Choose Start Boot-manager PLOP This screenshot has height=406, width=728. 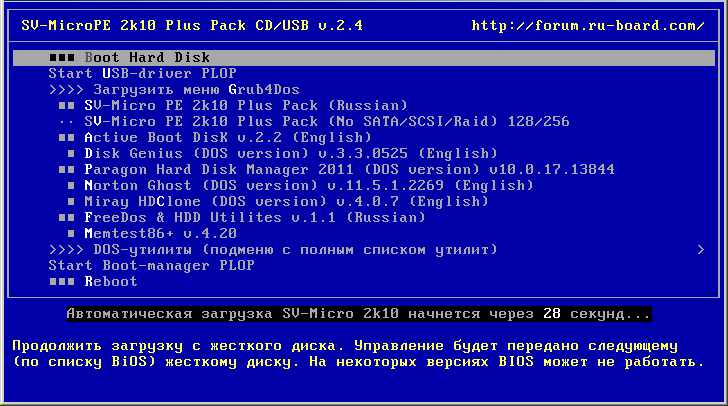(151, 265)
